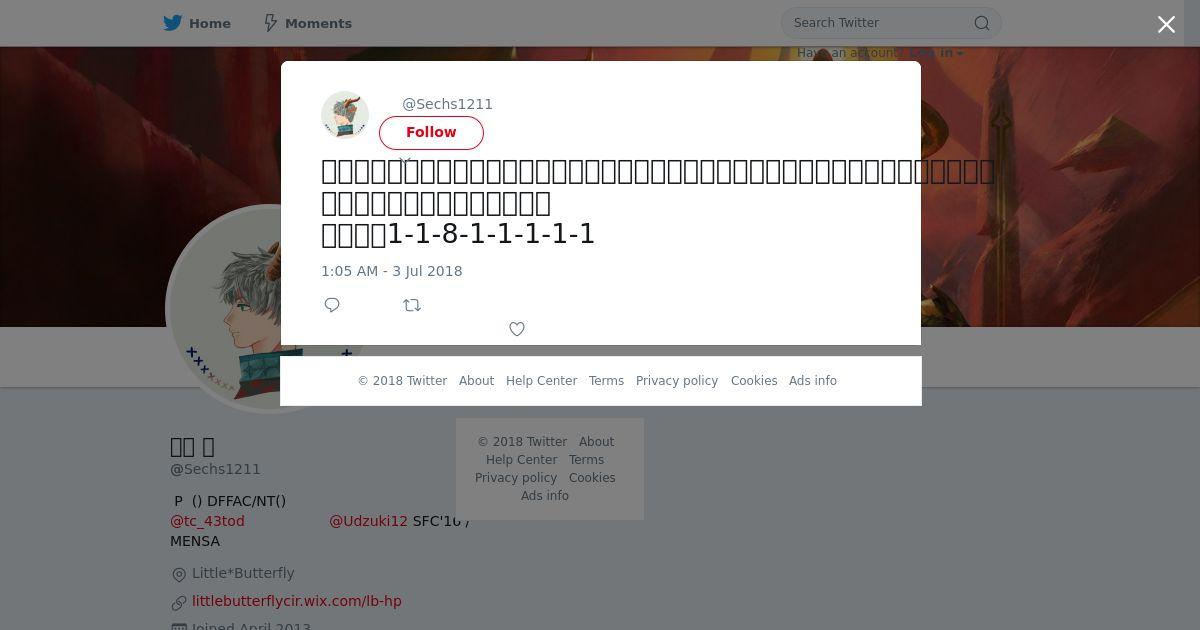Open Help Center in dialog footer
This screenshot has width=1200, height=630.
[541, 381]
